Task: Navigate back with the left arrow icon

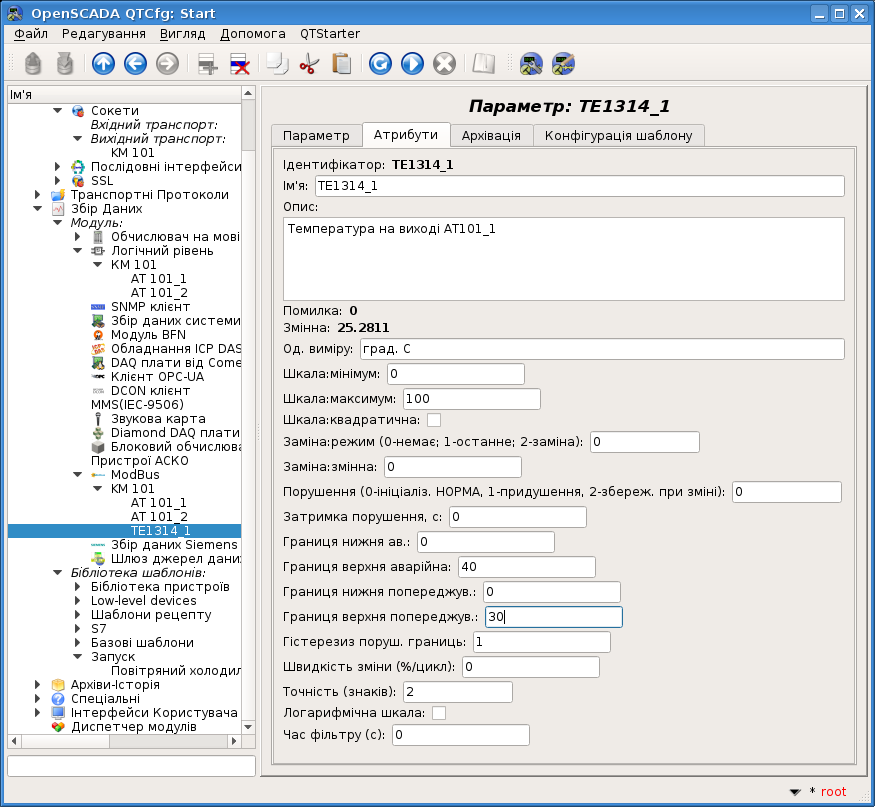Action: coord(135,64)
